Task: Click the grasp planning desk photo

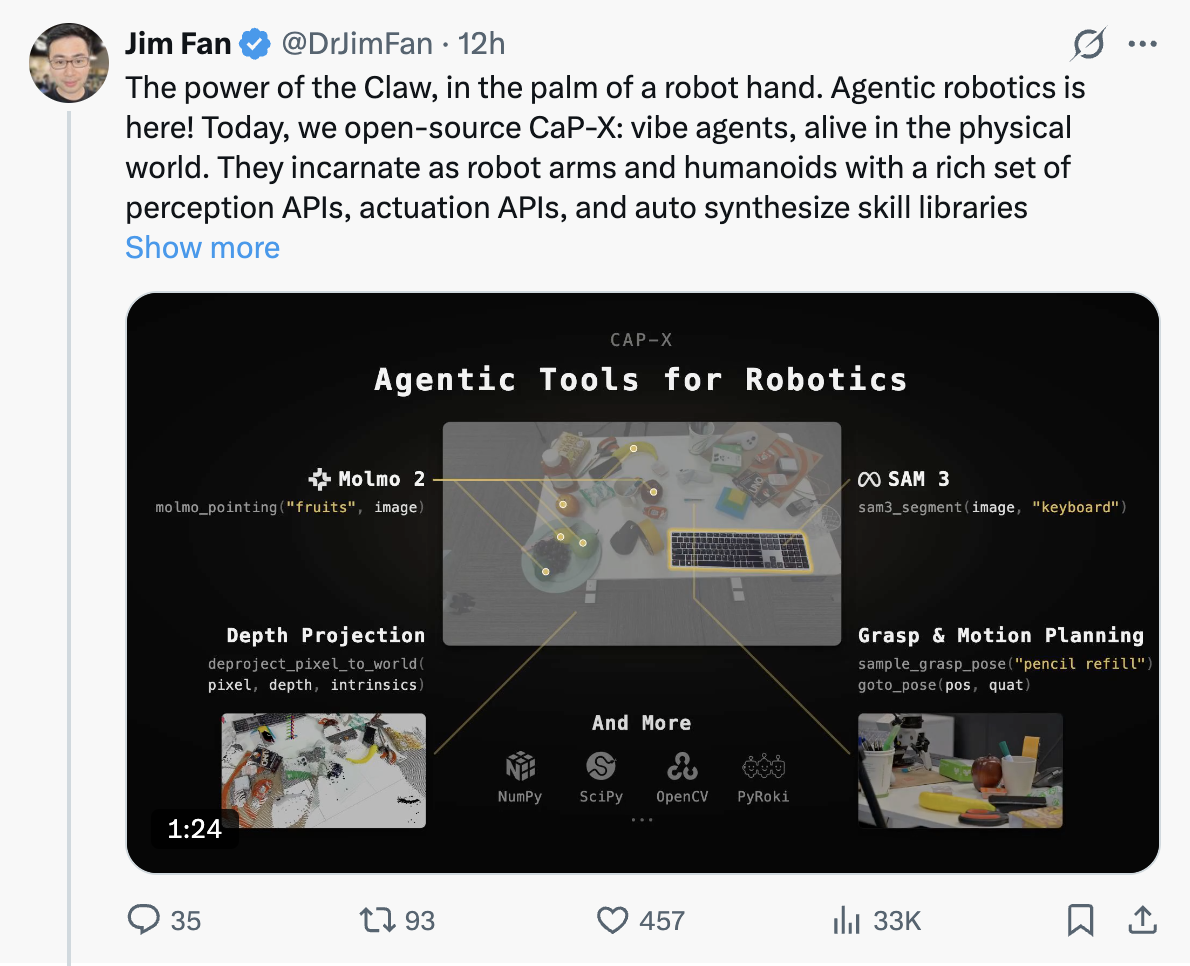Action: pos(960,769)
